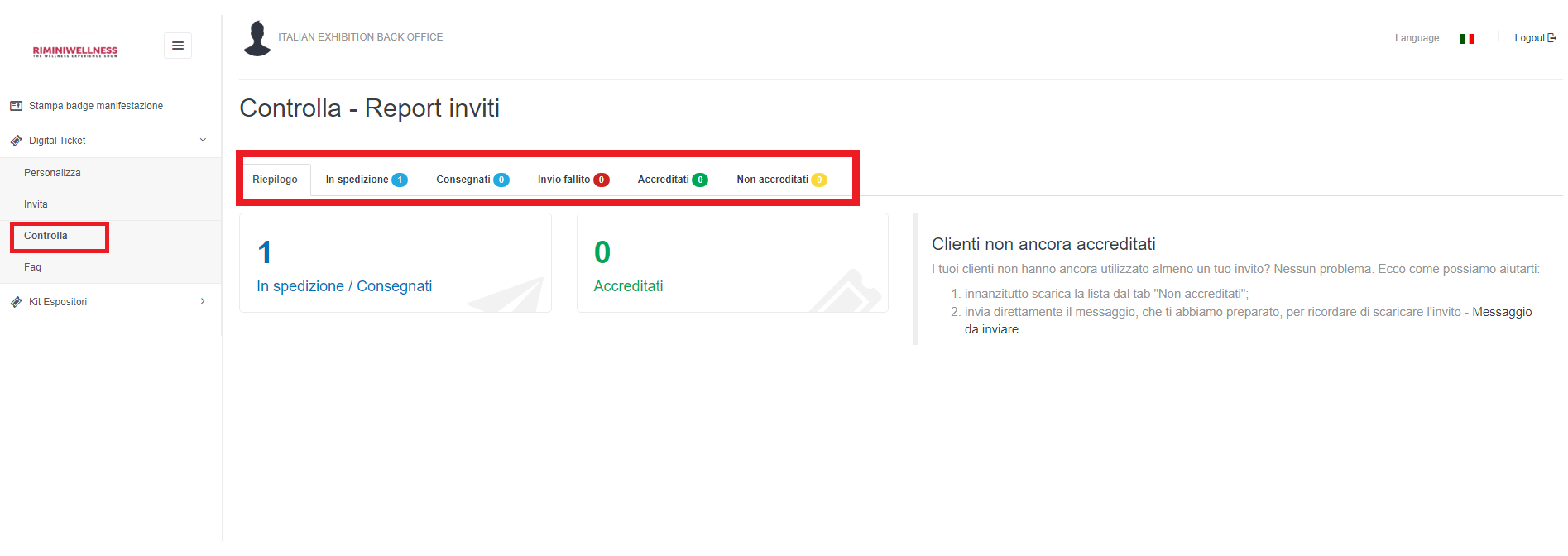Open Stampa badge manifestazione page
The width and height of the screenshot is (1568, 556).
pyautogui.click(x=96, y=106)
